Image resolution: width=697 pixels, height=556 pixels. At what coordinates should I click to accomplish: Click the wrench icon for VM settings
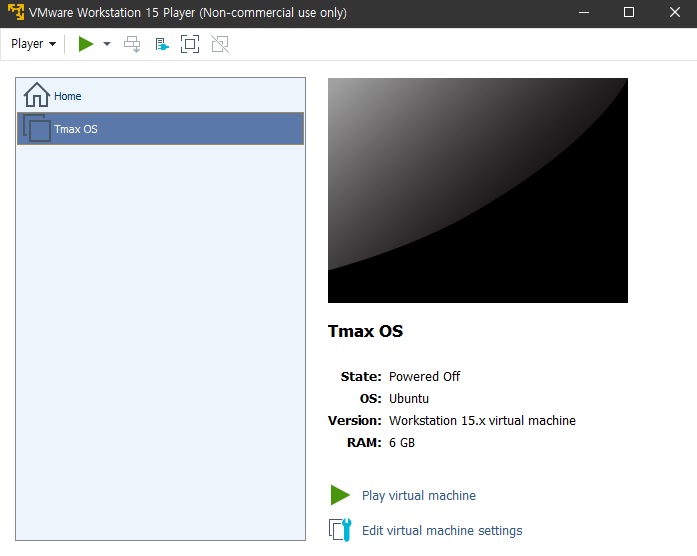341,530
